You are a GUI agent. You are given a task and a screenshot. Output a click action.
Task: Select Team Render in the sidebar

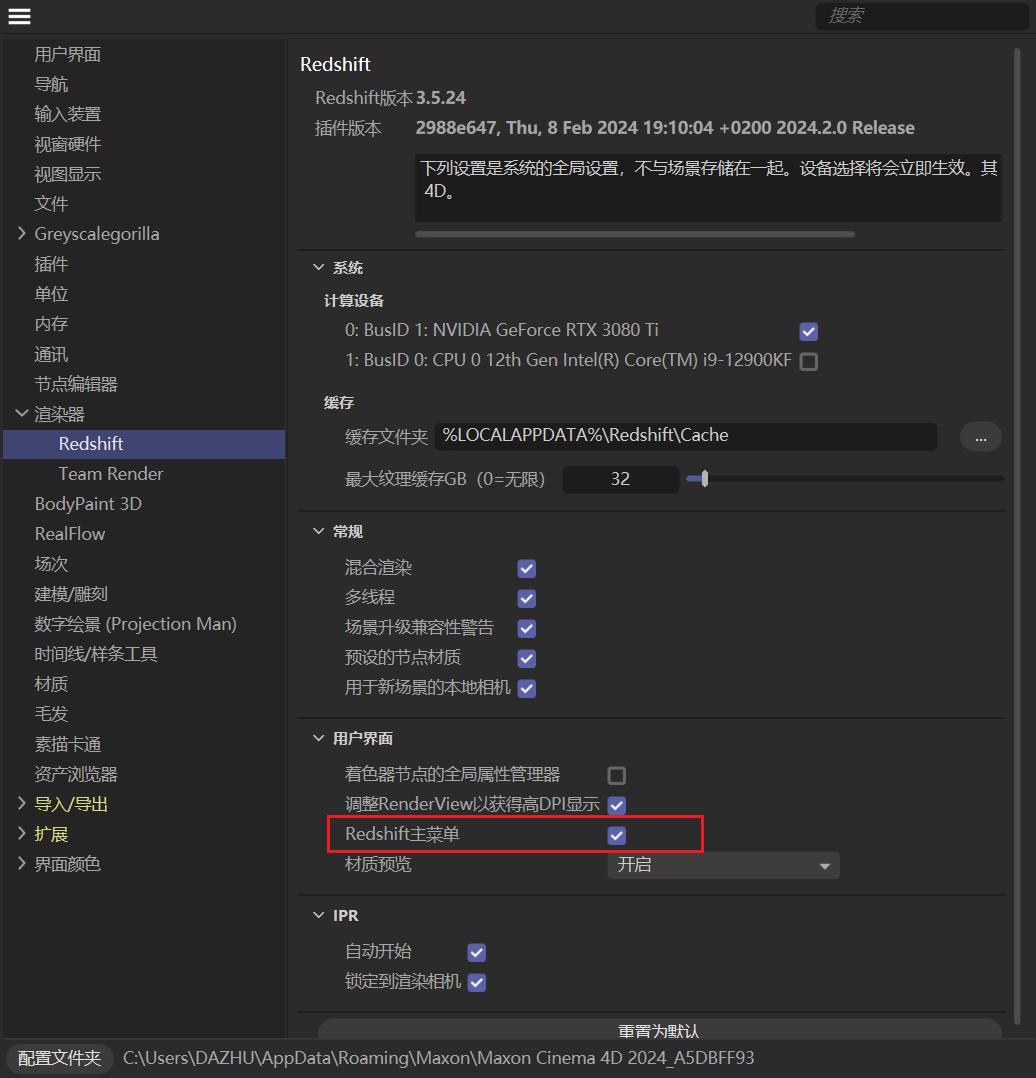pos(110,473)
